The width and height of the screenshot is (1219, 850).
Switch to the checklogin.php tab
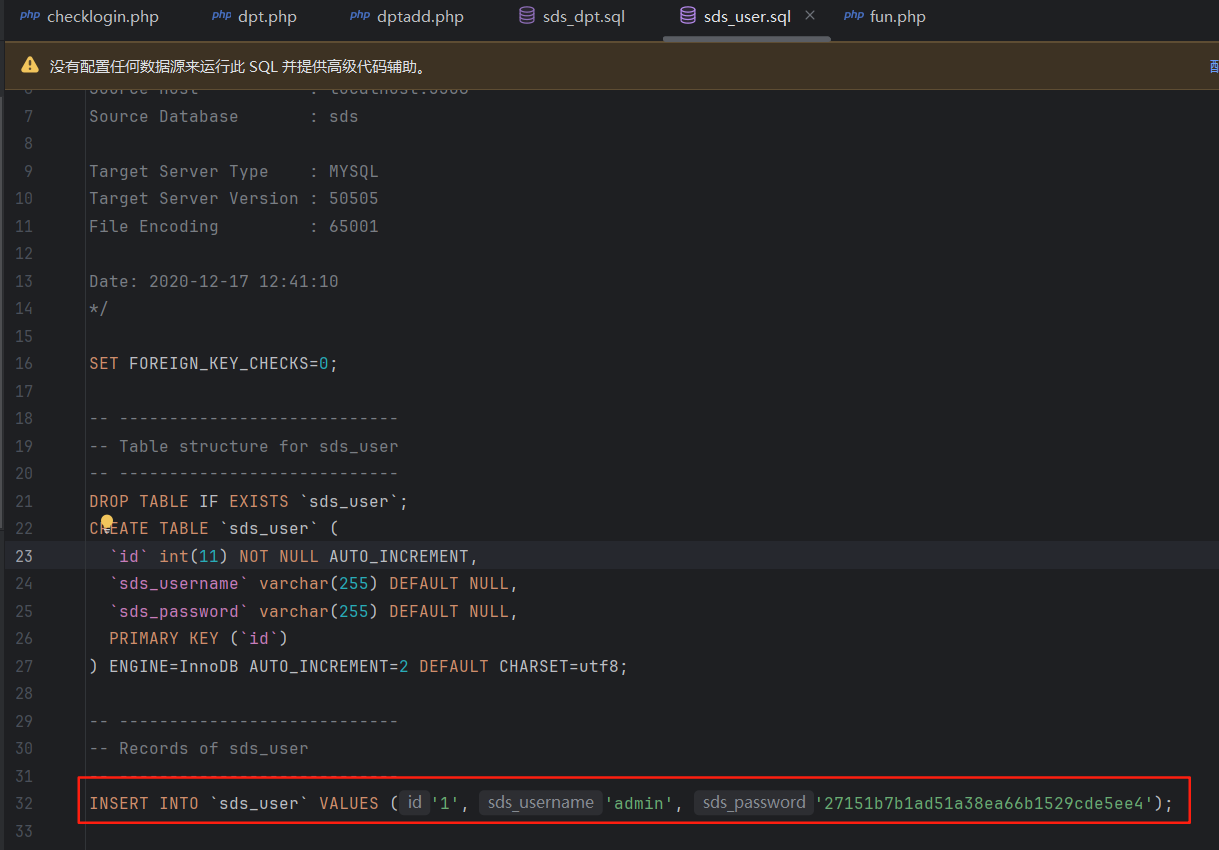tap(88, 17)
